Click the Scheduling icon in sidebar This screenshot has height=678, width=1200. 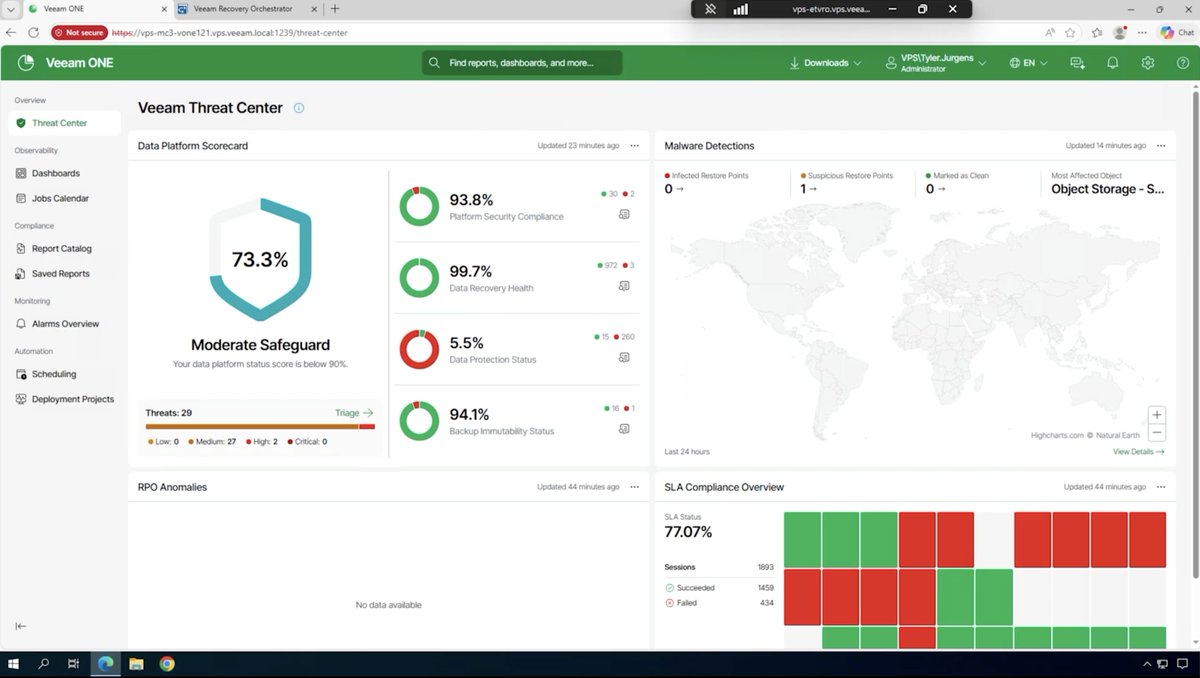(x=21, y=374)
